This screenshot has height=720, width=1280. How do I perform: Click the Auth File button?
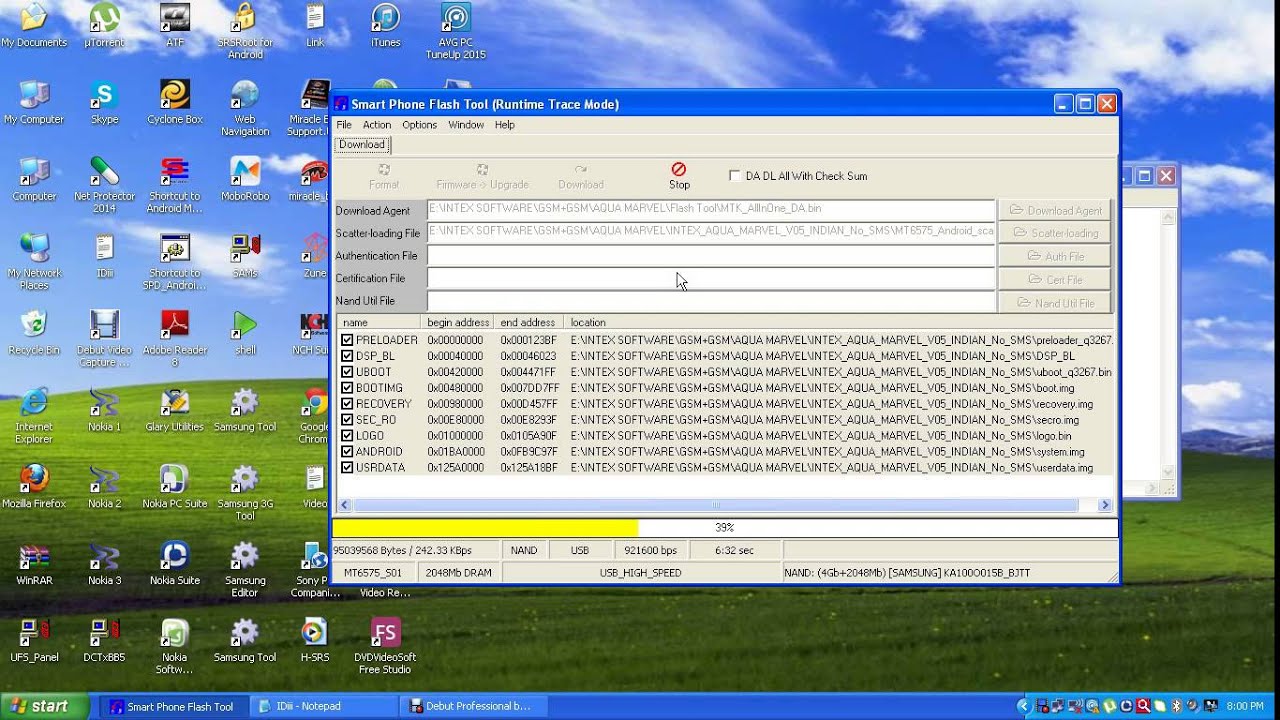(x=1054, y=256)
